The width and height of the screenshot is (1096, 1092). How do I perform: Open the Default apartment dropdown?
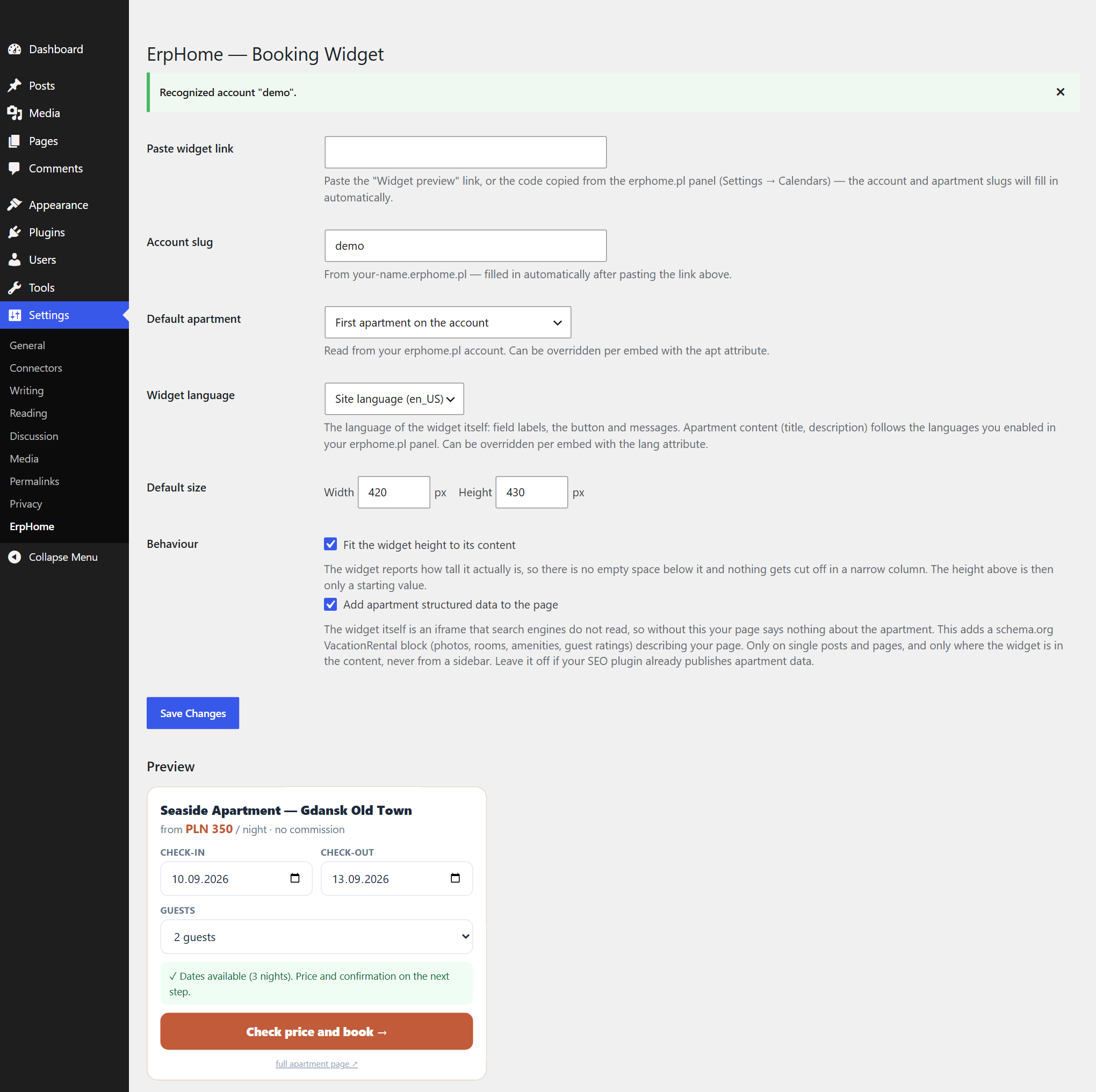click(x=448, y=322)
